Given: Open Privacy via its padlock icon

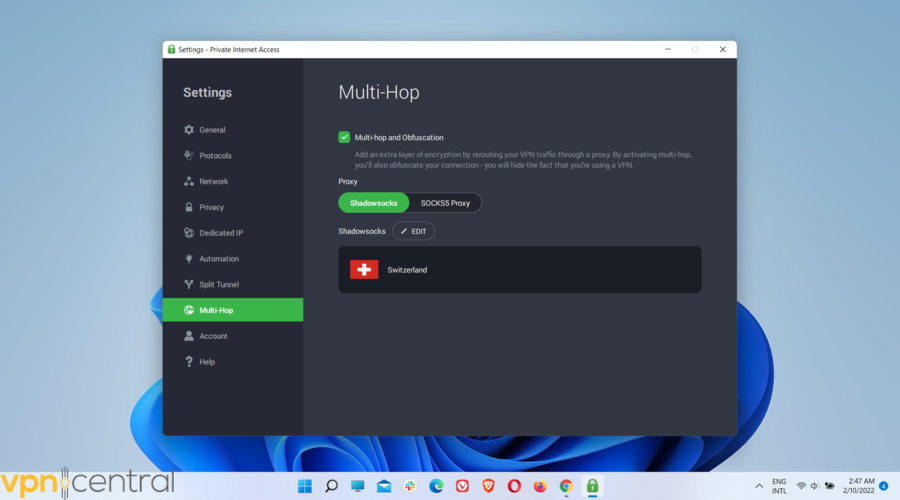Looking at the screenshot, I should (x=189, y=207).
